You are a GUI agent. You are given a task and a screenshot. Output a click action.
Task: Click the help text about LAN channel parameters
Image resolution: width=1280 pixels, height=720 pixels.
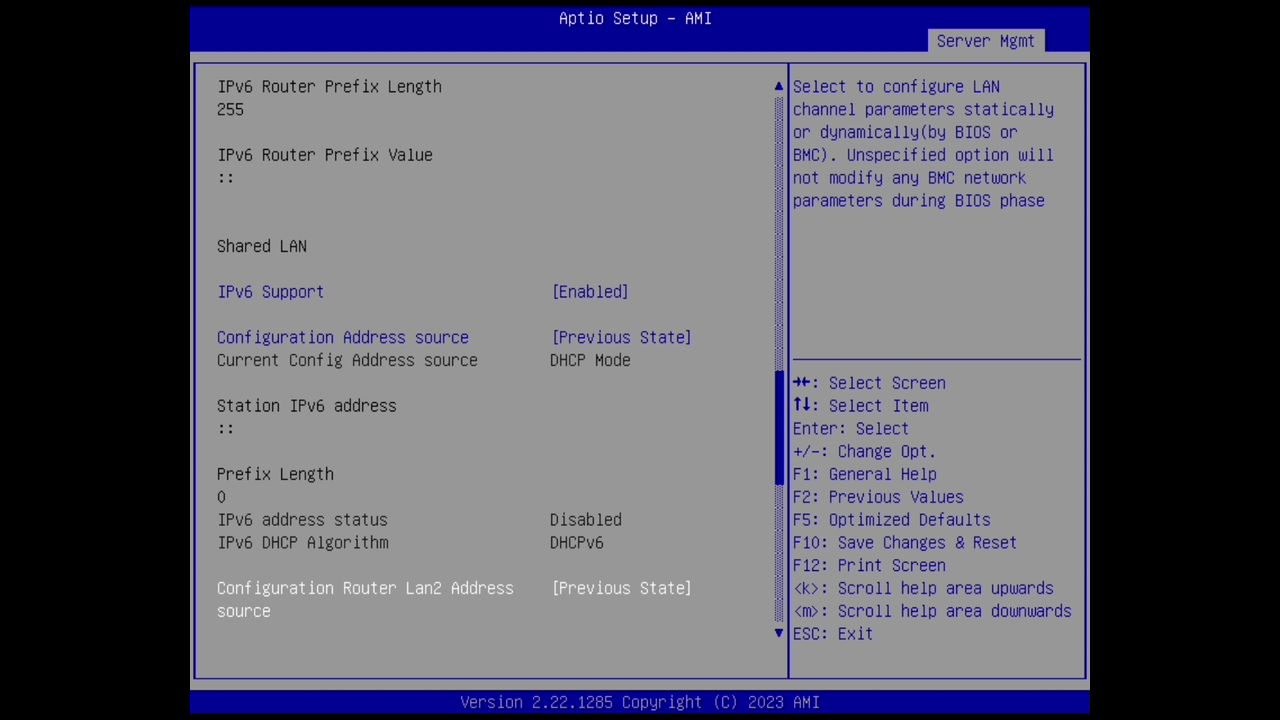point(924,144)
